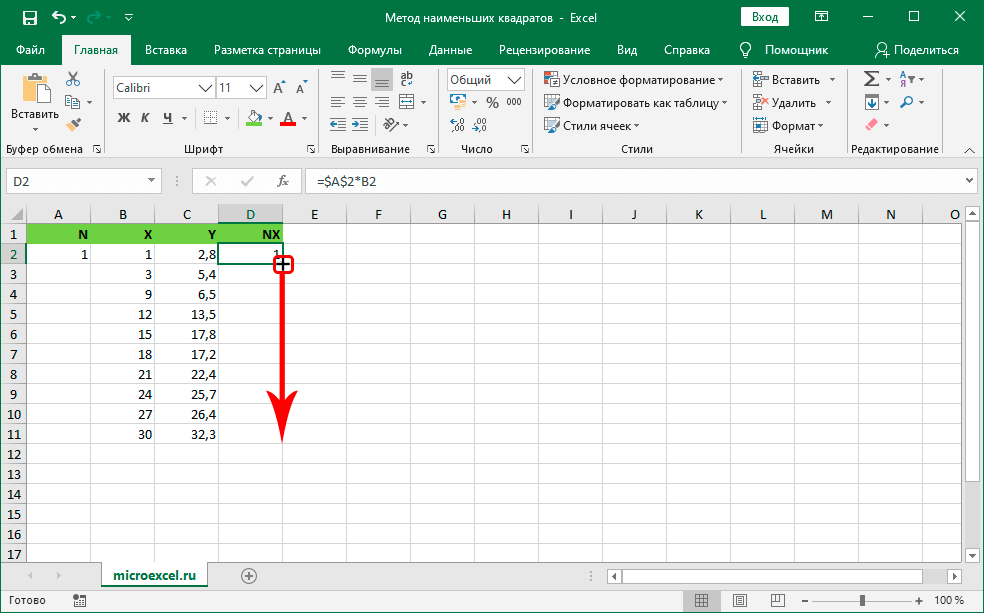
Task: Click the Поделиться share button
Action: (x=916, y=50)
